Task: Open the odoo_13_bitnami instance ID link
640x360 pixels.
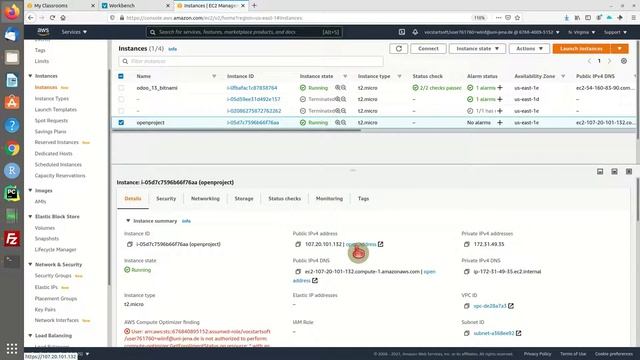Action: coord(252,88)
